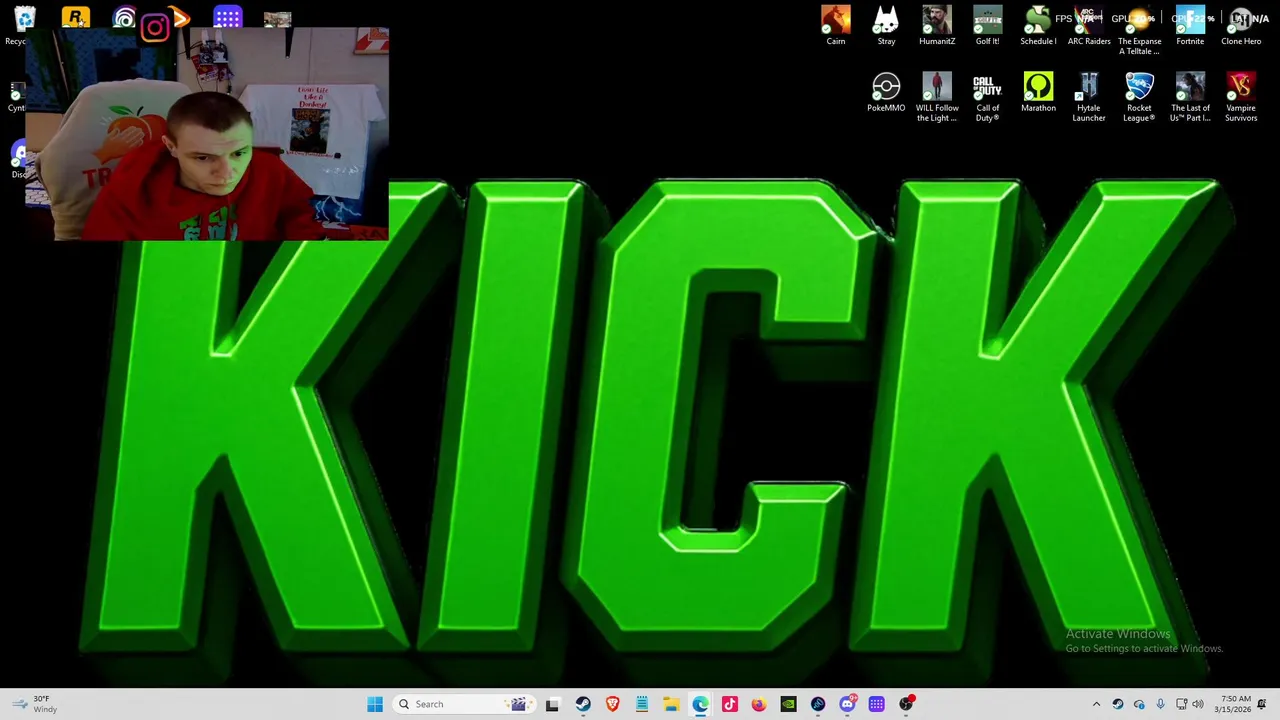Open the notifications bell icon
This screenshot has width=1280, height=720.
click(x=1262, y=704)
